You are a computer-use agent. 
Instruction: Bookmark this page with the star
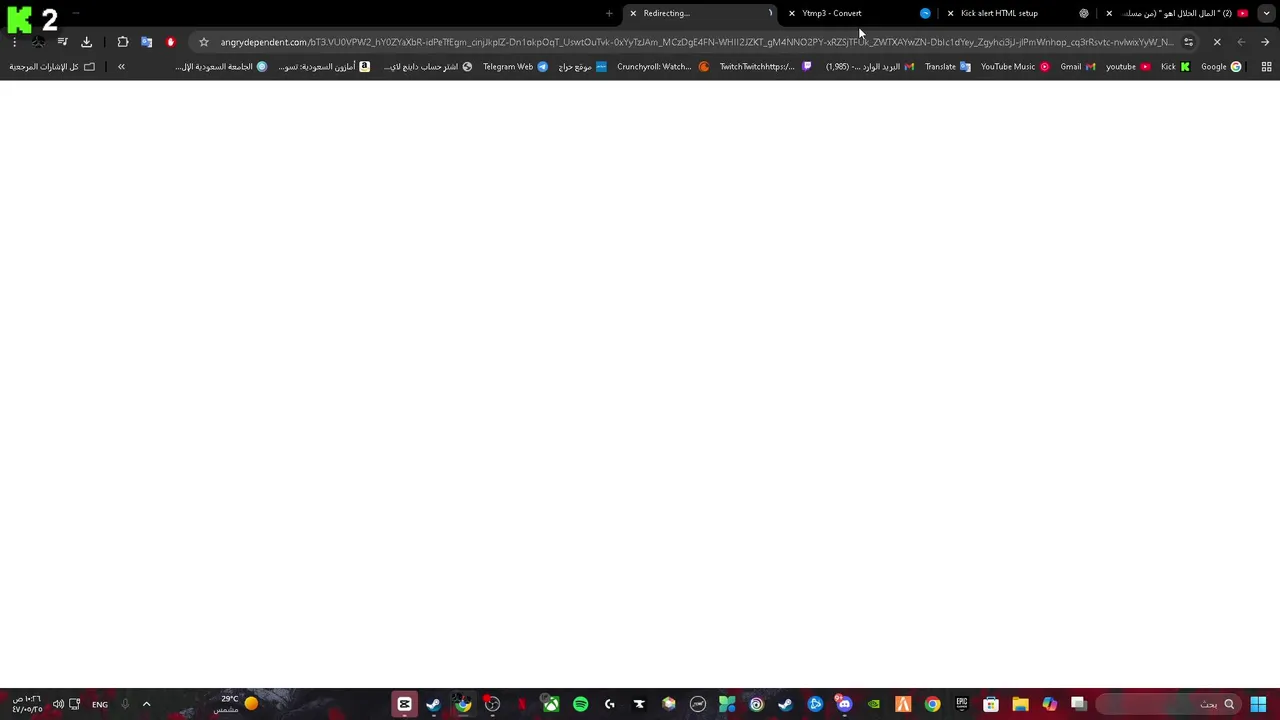click(204, 42)
